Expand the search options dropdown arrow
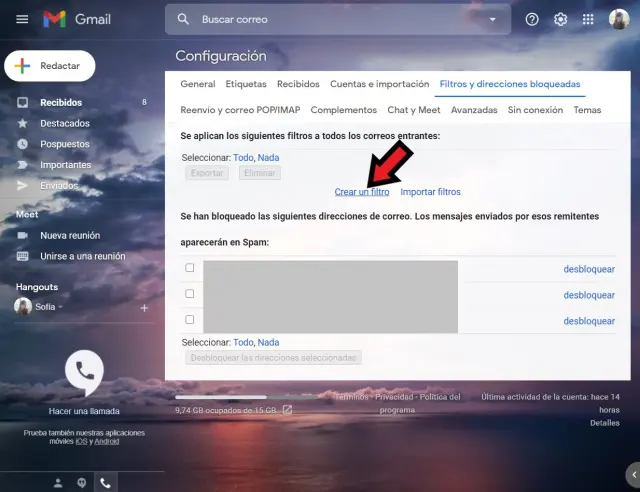The height and width of the screenshot is (492, 640). 492,19
